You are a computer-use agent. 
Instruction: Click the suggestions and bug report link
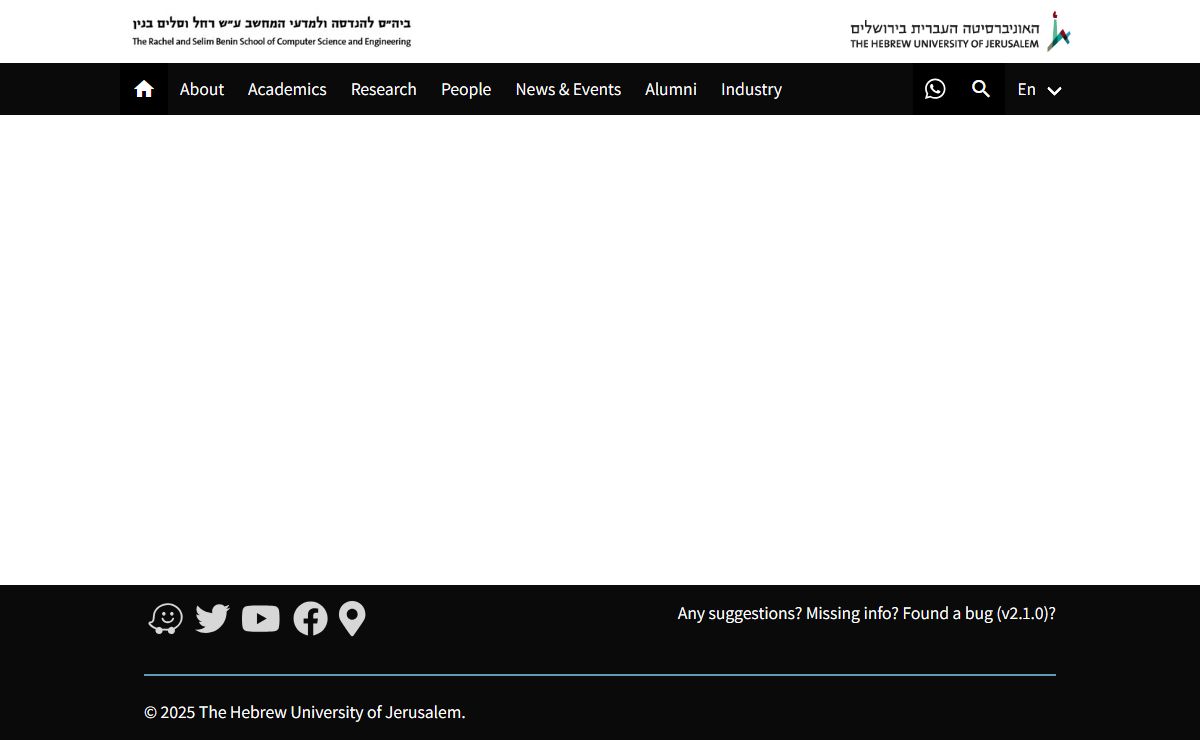pyautogui.click(x=867, y=613)
